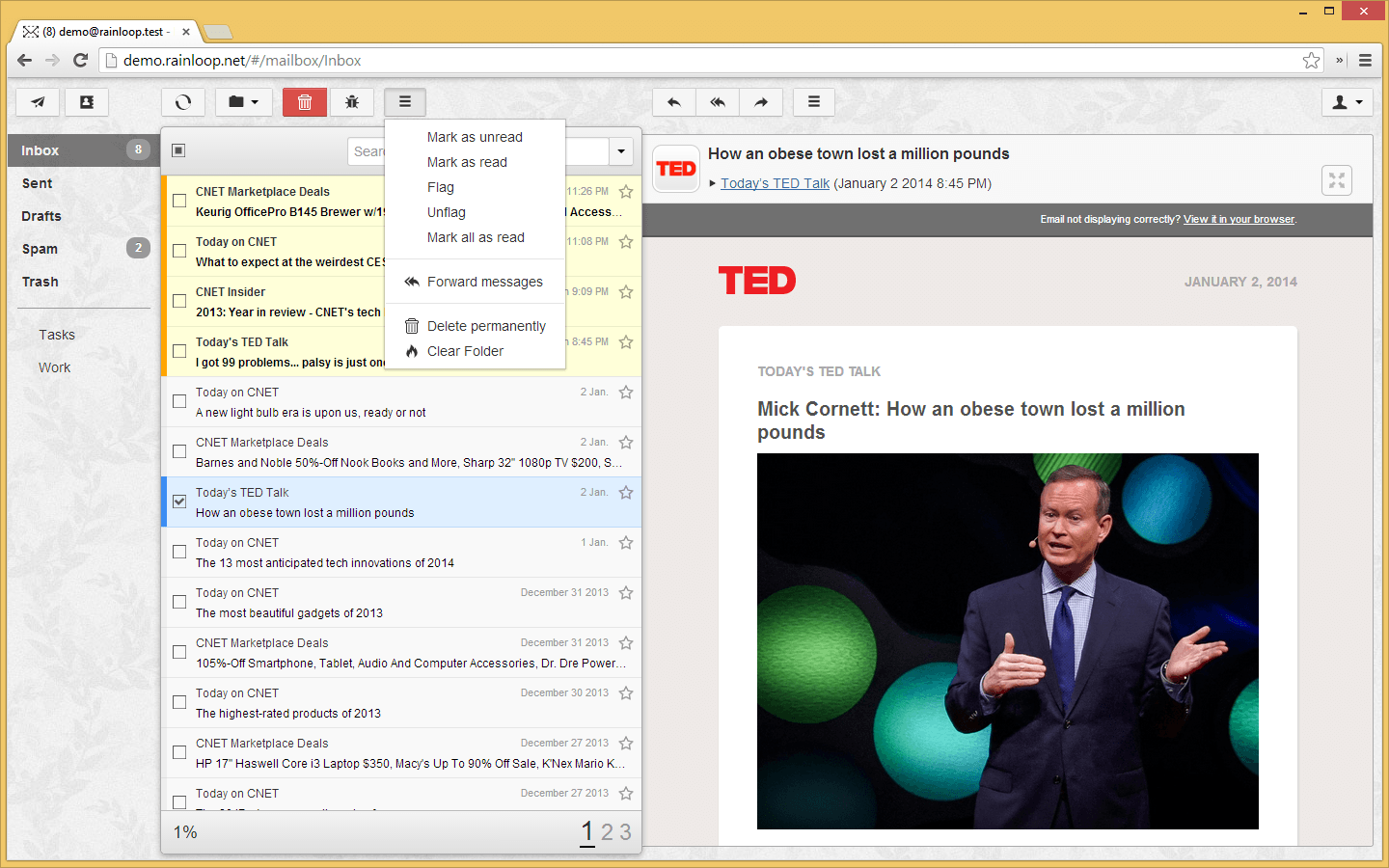Reply all to the message
Screen dimensions: 1389x868
point(718,102)
